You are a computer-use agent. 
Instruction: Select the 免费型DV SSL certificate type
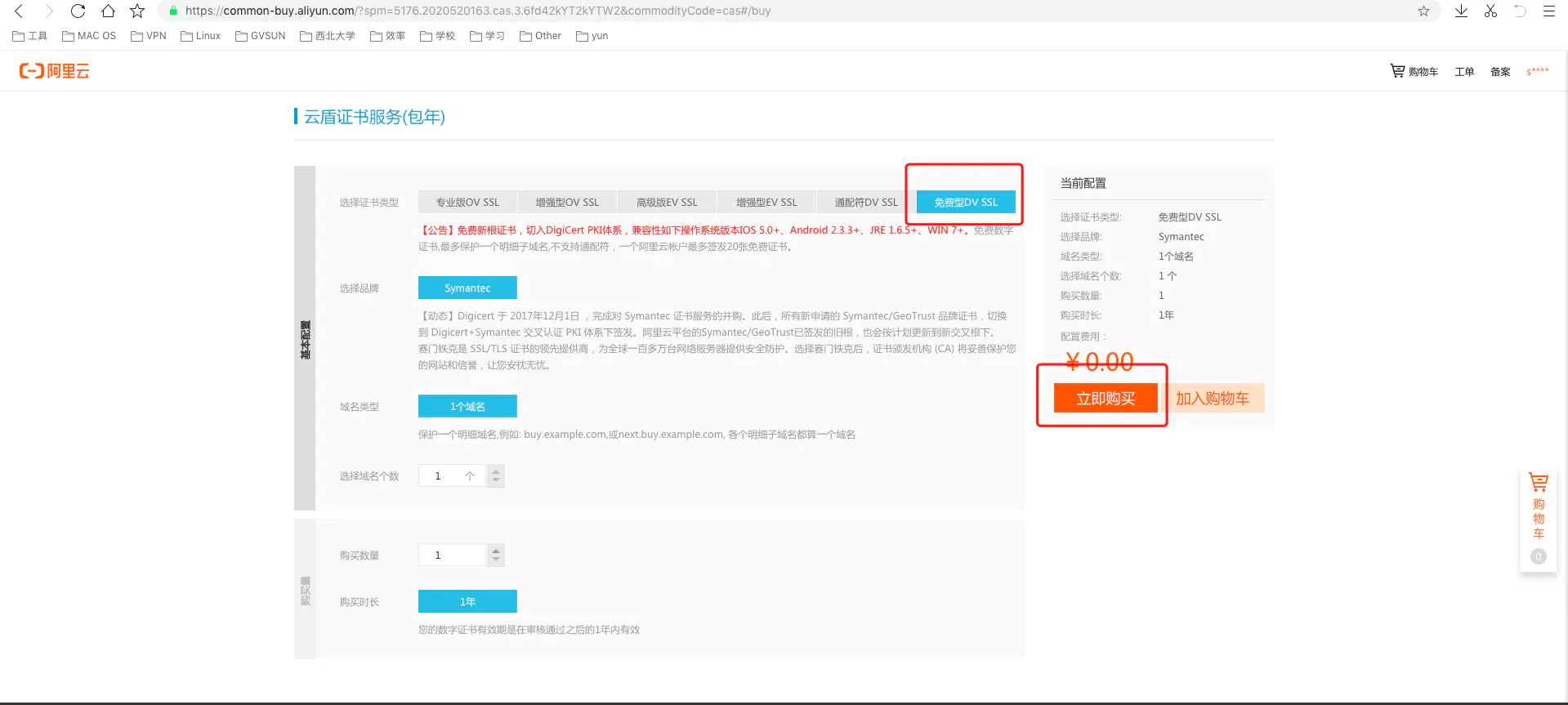coord(966,202)
